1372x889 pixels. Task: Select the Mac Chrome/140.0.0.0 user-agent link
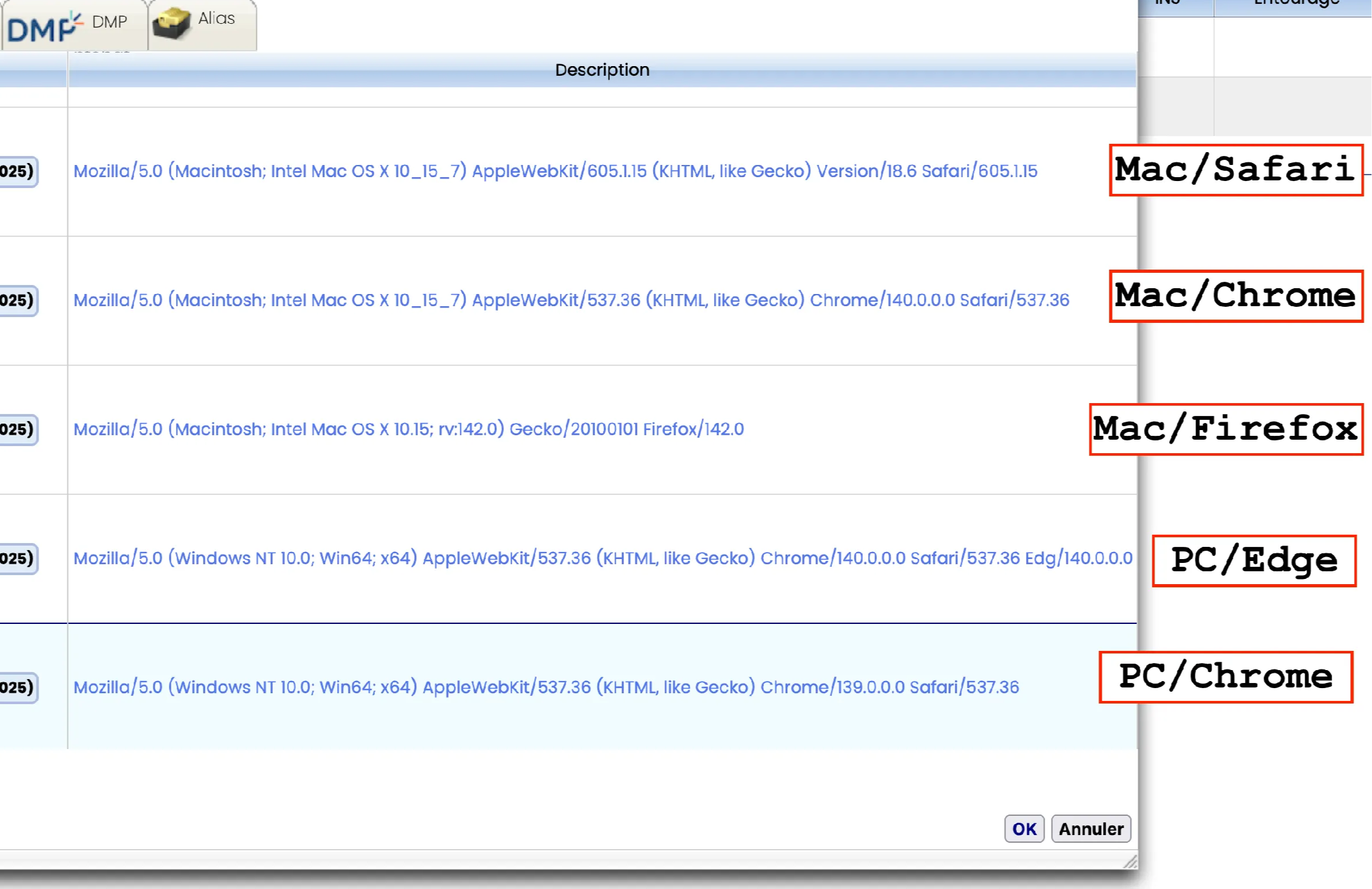[571, 300]
